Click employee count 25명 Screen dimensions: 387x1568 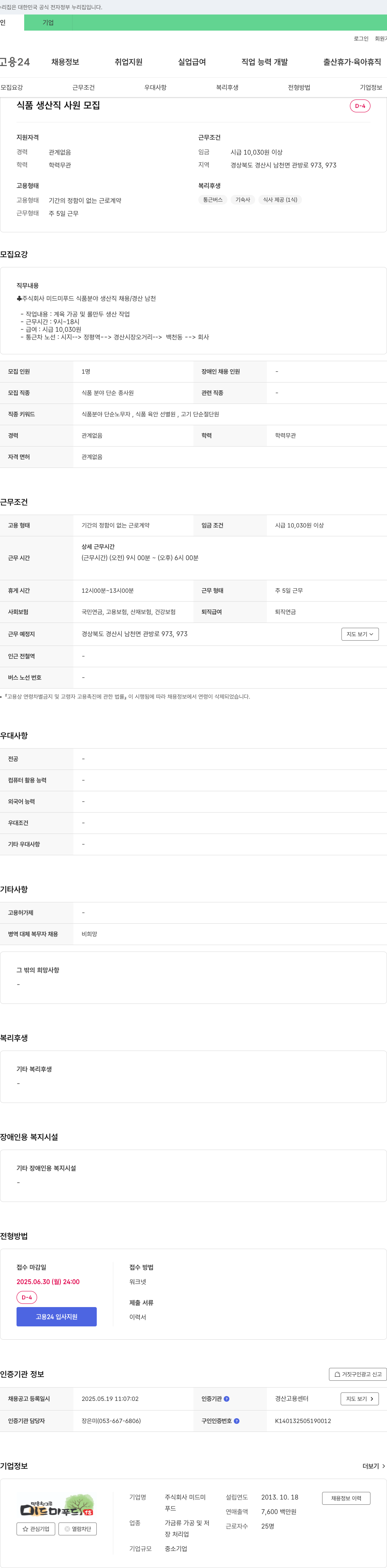pyautogui.click(x=268, y=1527)
